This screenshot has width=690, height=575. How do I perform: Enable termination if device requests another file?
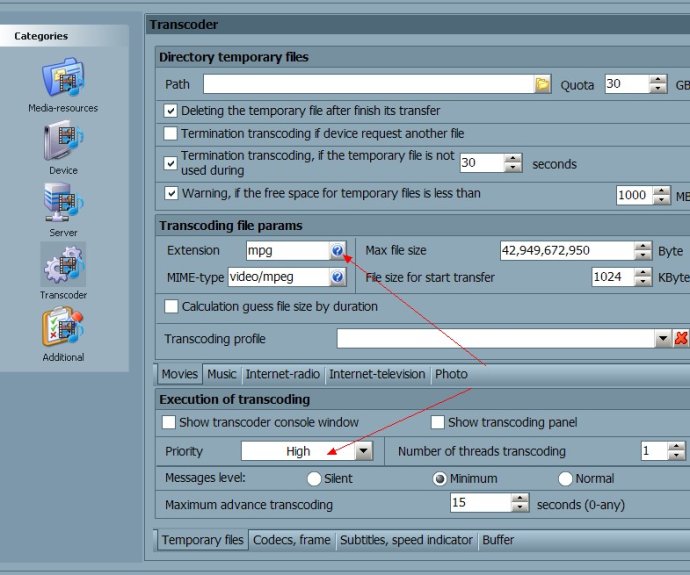point(170,133)
